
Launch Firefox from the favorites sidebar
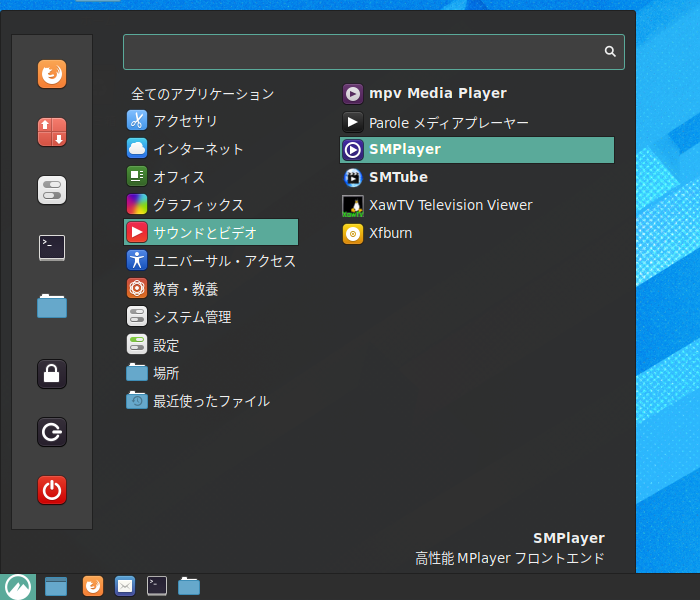point(52,74)
